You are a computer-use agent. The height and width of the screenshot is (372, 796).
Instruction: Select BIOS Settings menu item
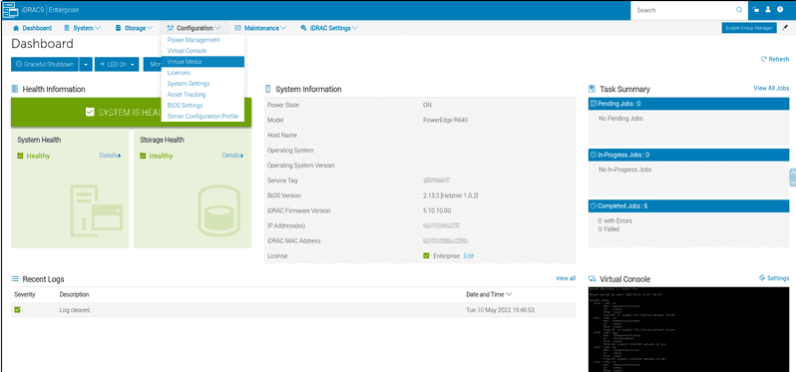point(203,106)
